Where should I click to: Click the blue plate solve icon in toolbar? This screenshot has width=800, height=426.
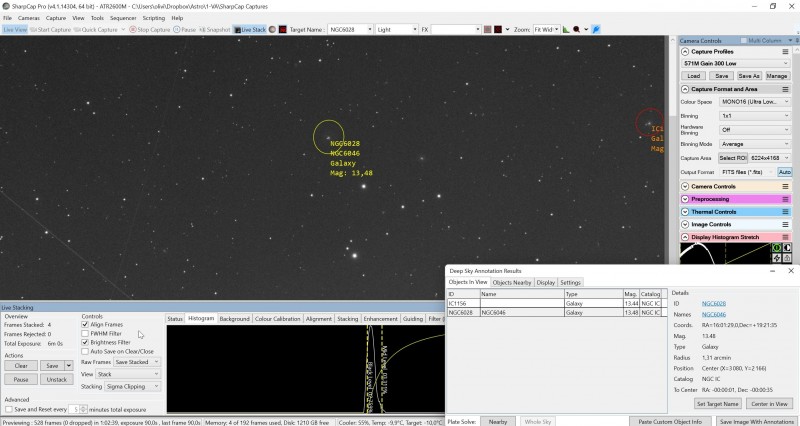pos(596,30)
